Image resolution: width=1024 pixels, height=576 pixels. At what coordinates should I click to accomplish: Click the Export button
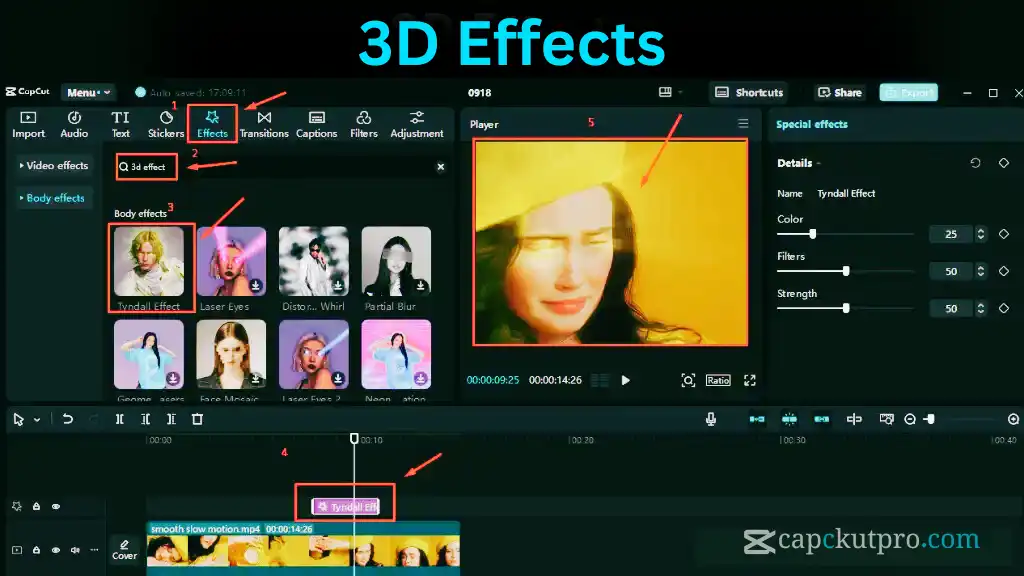click(x=908, y=93)
